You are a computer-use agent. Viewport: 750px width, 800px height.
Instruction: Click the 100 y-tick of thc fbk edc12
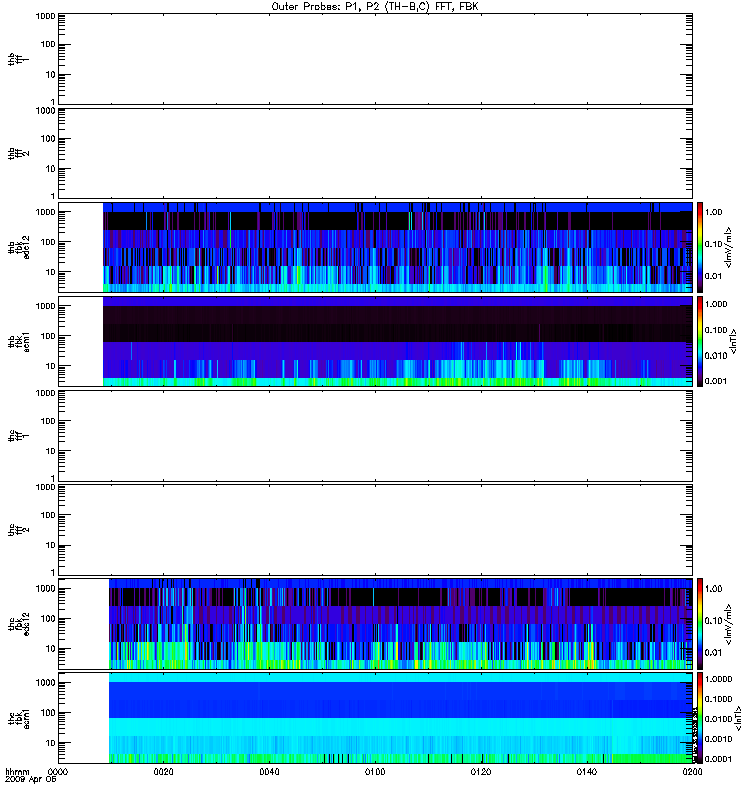48,619
